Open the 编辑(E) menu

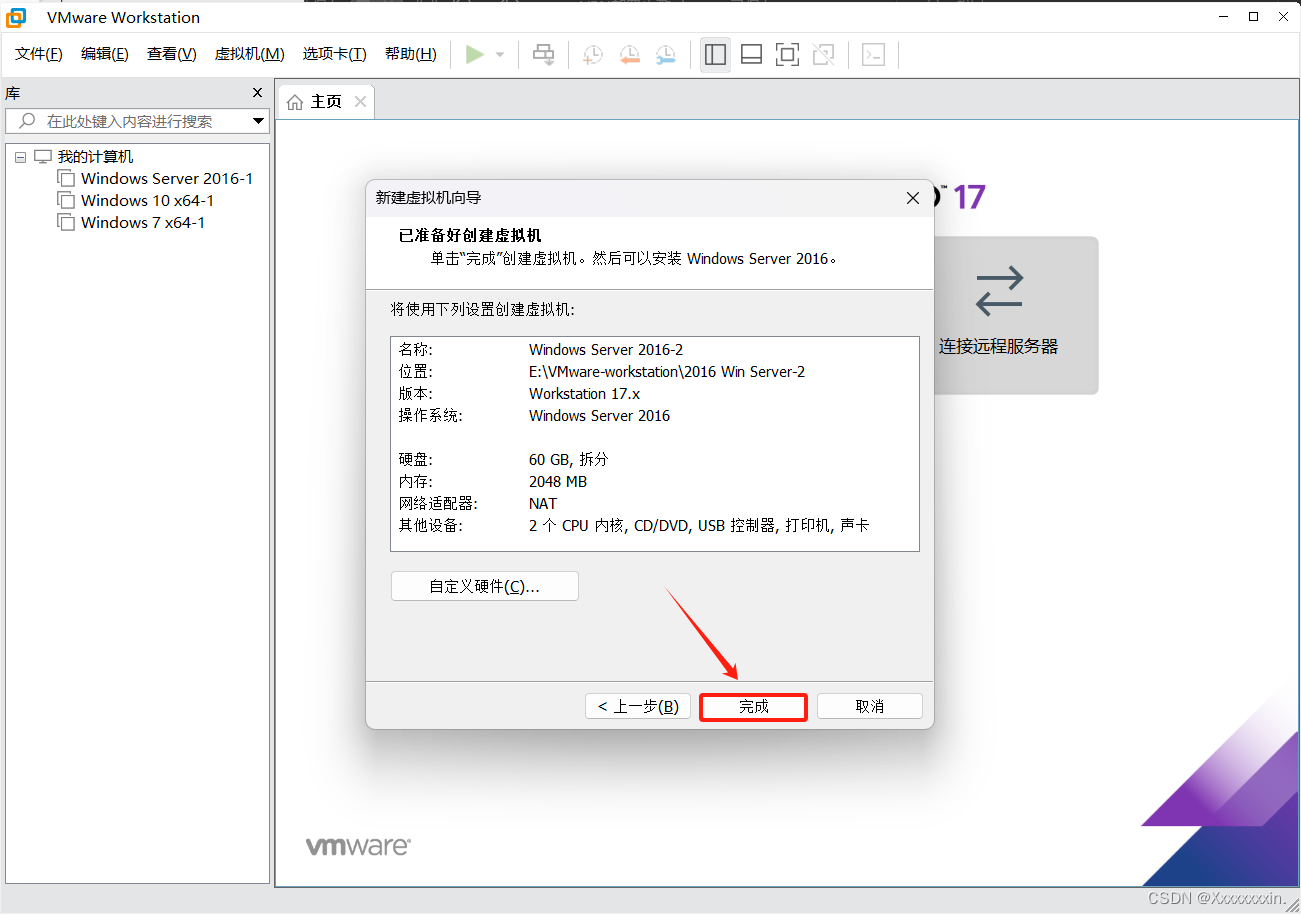coord(105,54)
